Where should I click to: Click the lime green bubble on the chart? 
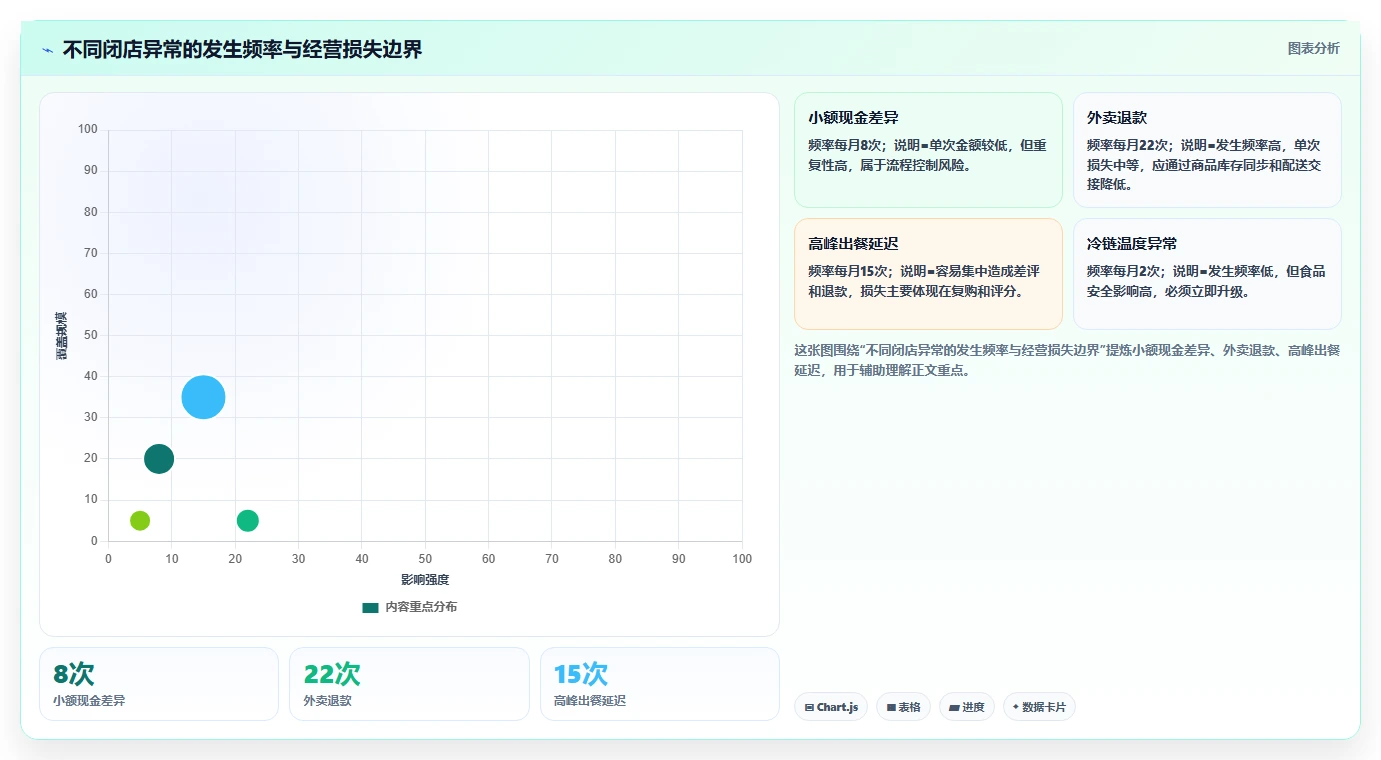point(140,520)
